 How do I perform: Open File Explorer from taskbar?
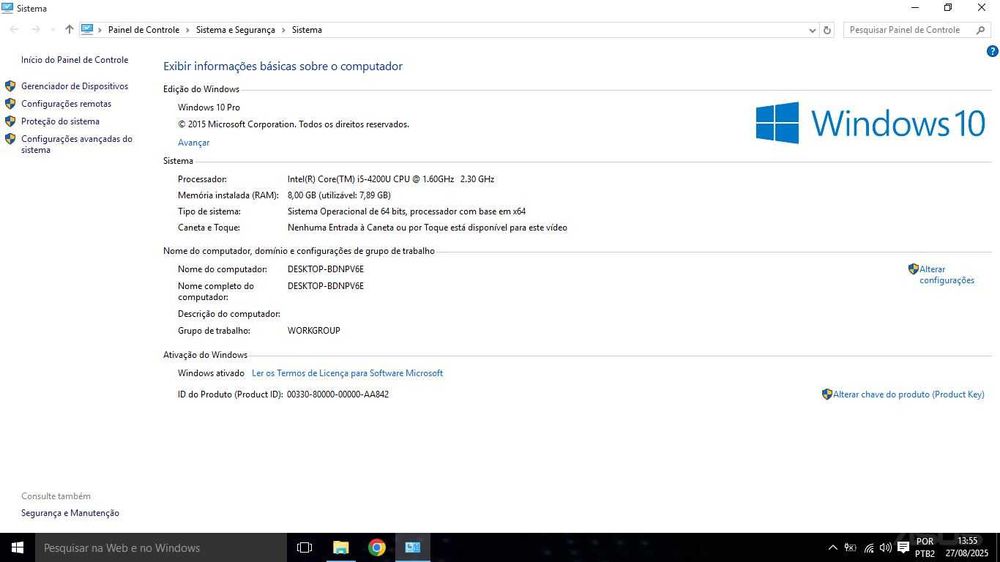(341, 548)
